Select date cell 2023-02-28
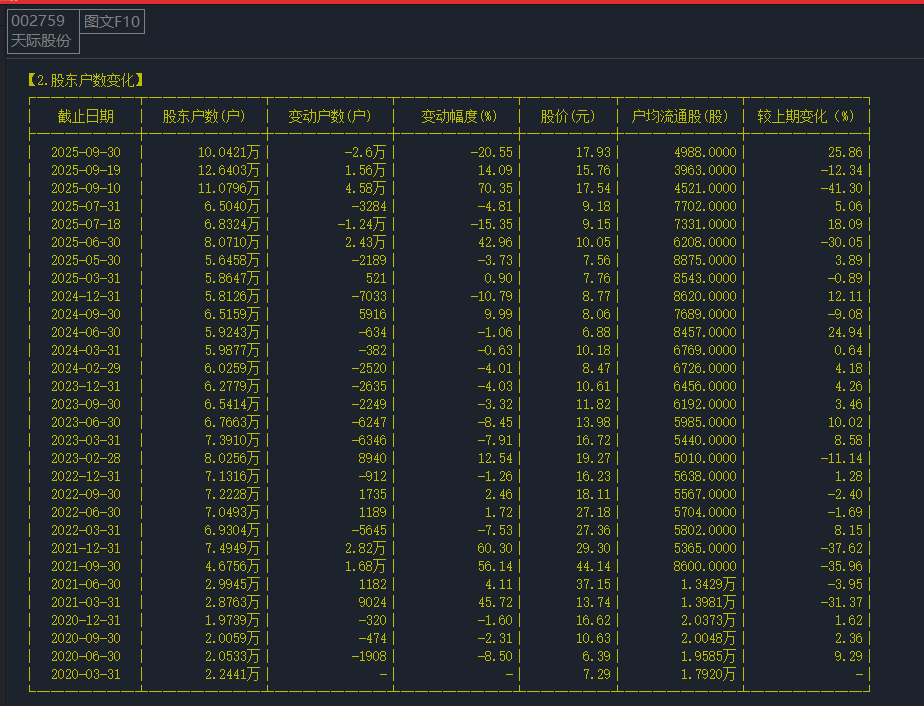The width and height of the screenshot is (924, 706). (85, 458)
